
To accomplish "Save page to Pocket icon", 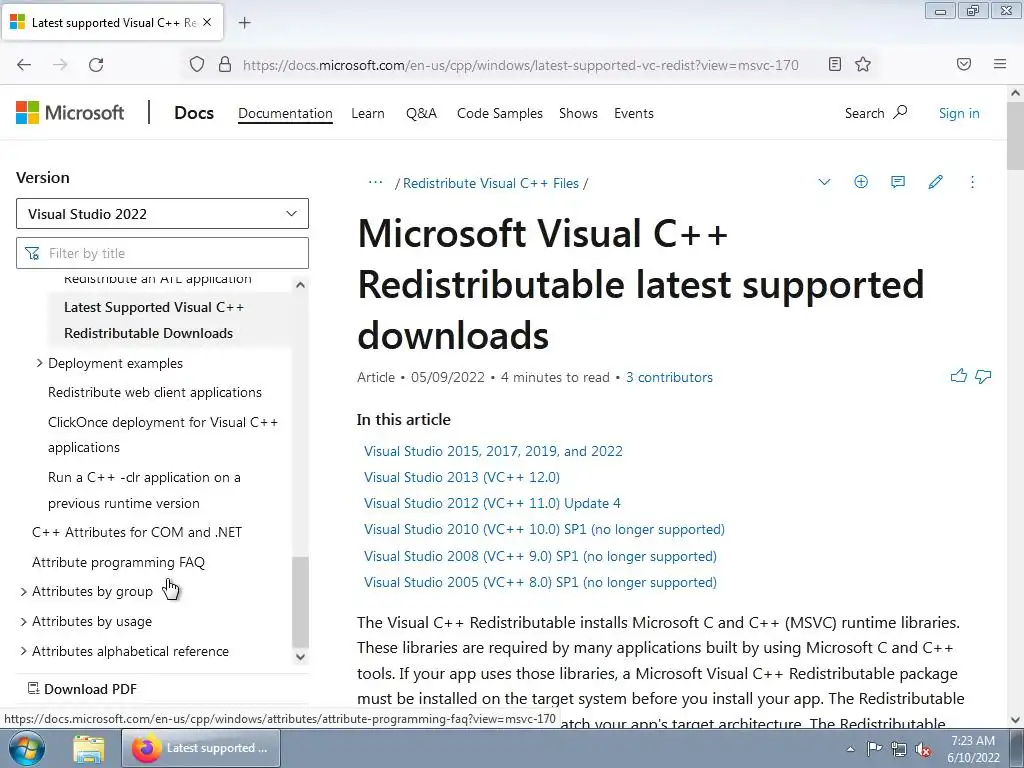I will tap(964, 64).
